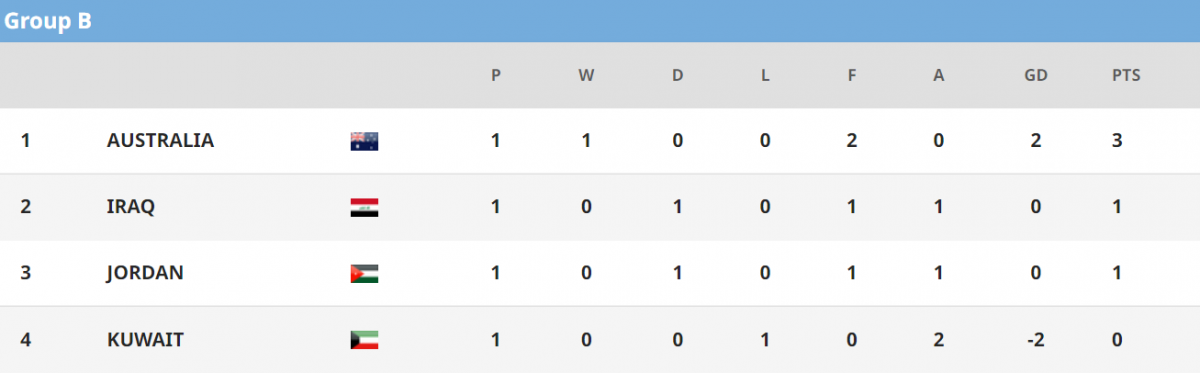Click rank number 1 in first row
The height and width of the screenshot is (373, 1200).
(25, 141)
